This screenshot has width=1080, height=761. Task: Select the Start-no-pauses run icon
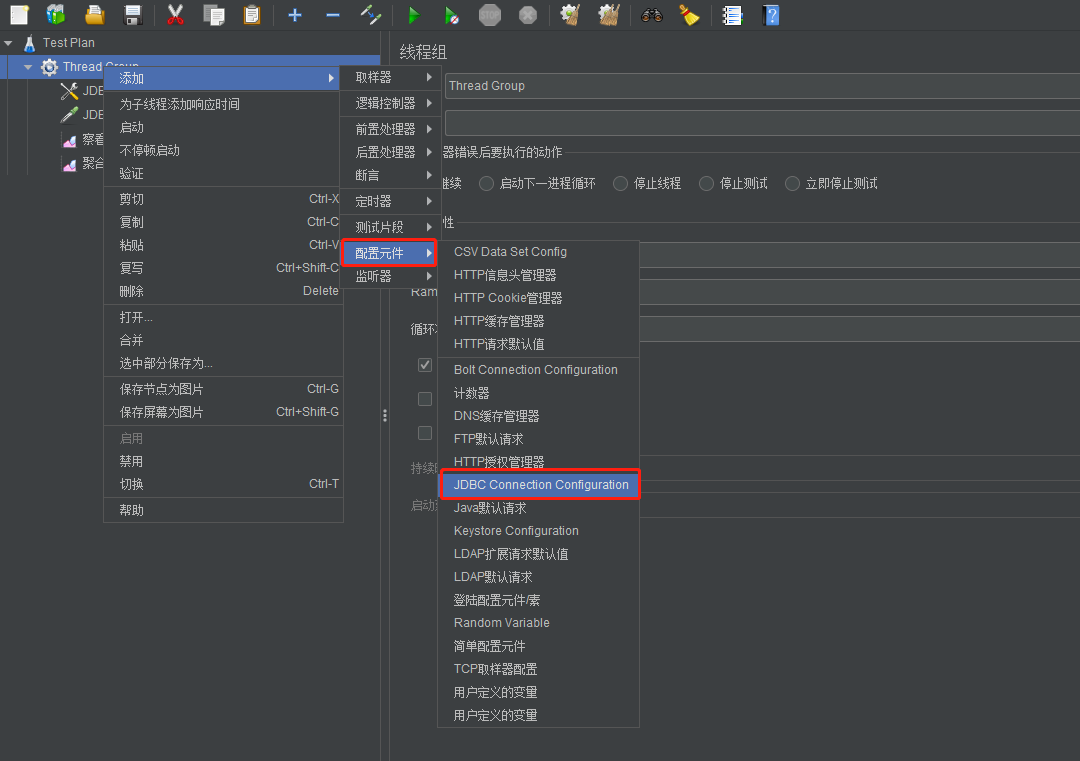pyautogui.click(x=450, y=15)
